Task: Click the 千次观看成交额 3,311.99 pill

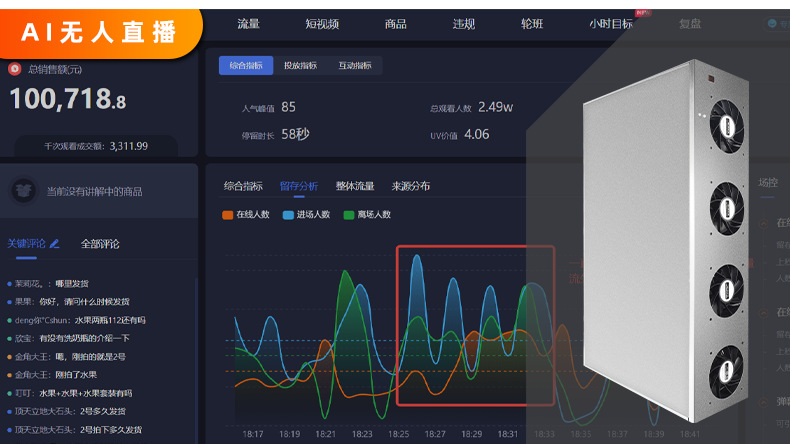Action: [x=96, y=146]
